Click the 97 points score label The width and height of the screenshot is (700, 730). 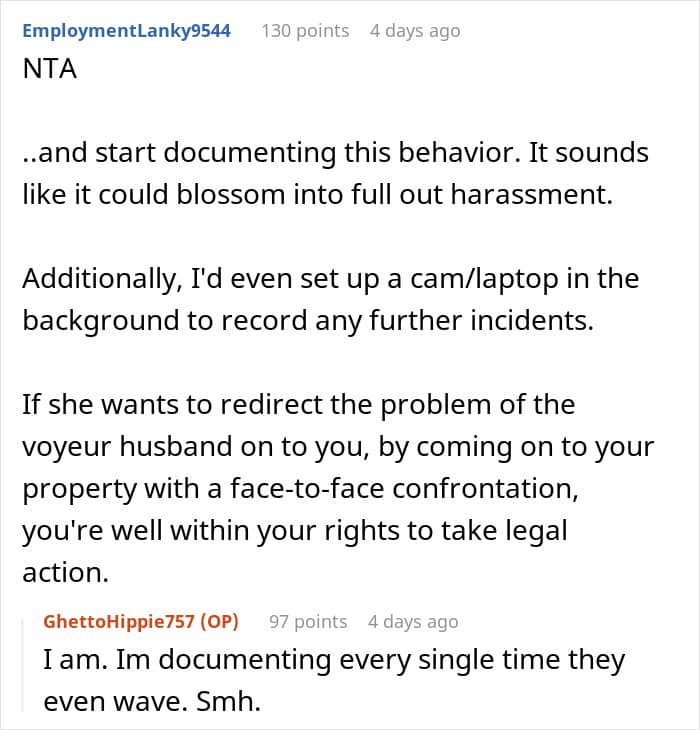pyautogui.click(x=308, y=622)
